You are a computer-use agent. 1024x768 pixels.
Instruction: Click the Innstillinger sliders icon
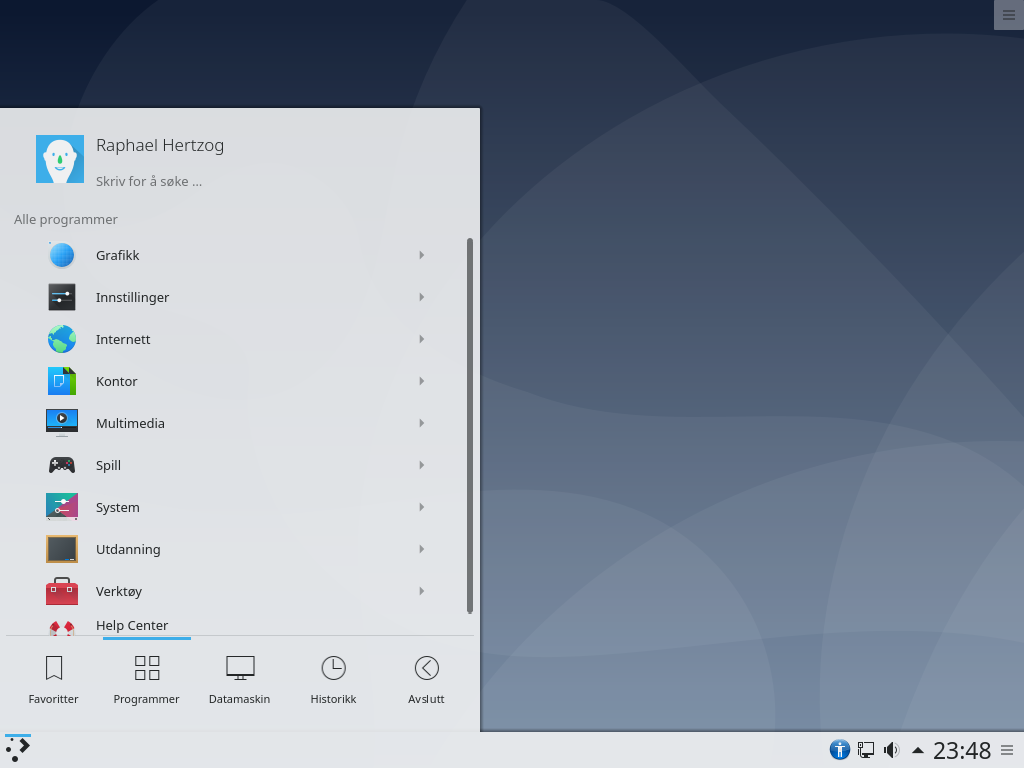pyautogui.click(x=62, y=297)
